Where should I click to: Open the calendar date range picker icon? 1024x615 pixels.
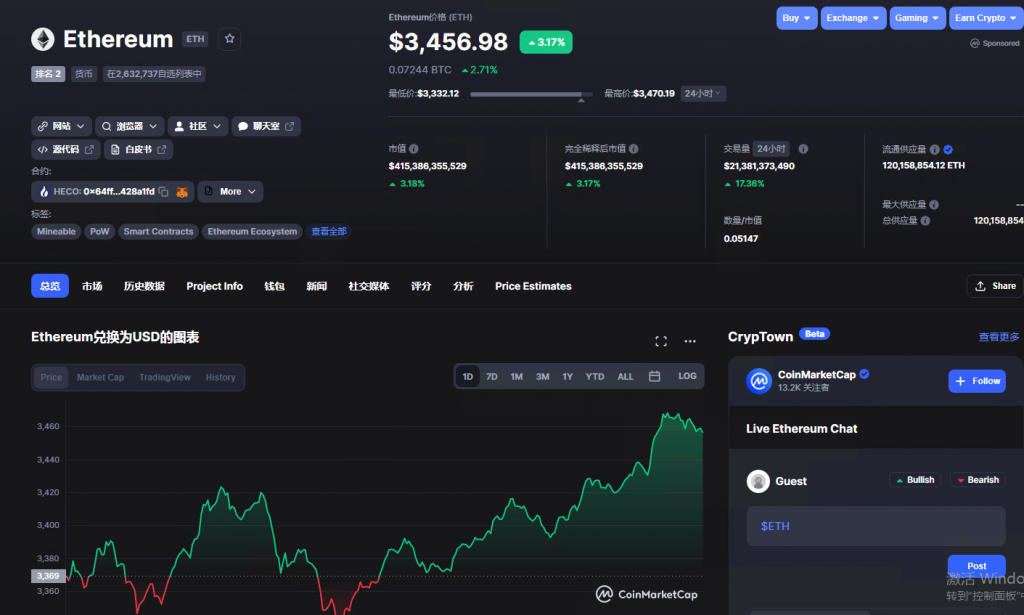(654, 376)
